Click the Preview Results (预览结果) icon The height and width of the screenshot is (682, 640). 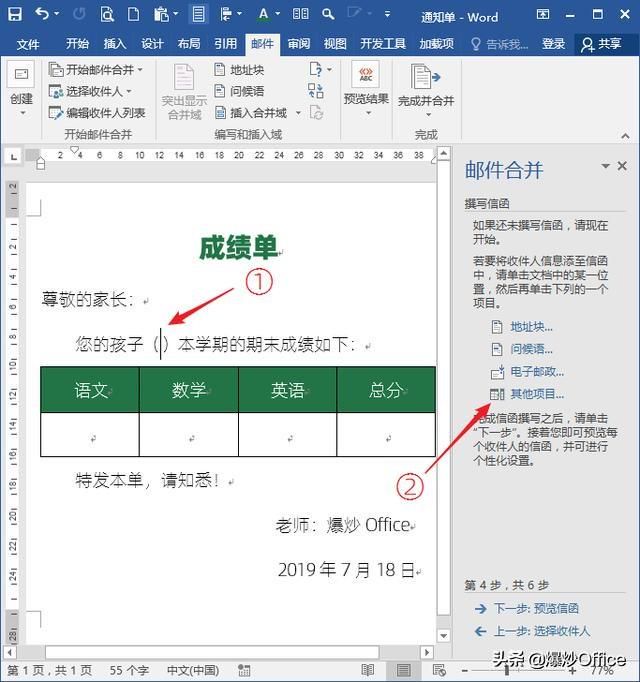[365, 74]
